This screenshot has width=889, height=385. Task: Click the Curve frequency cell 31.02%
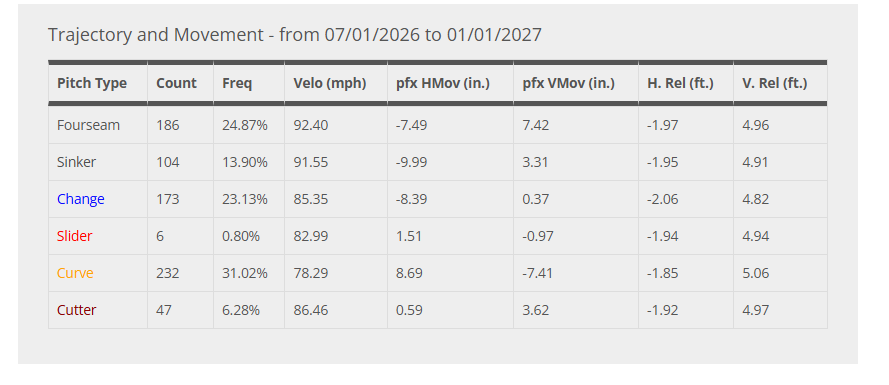pos(245,273)
